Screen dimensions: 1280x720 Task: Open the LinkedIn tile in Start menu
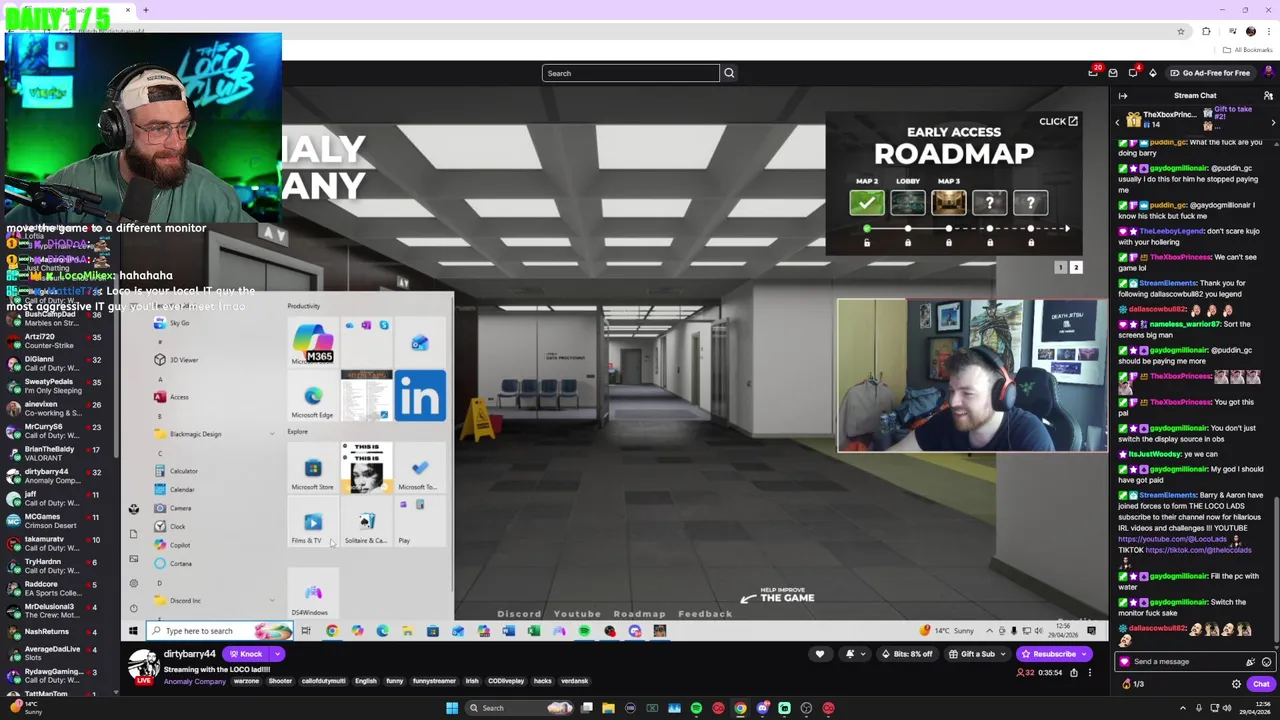[x=420, y=396]
